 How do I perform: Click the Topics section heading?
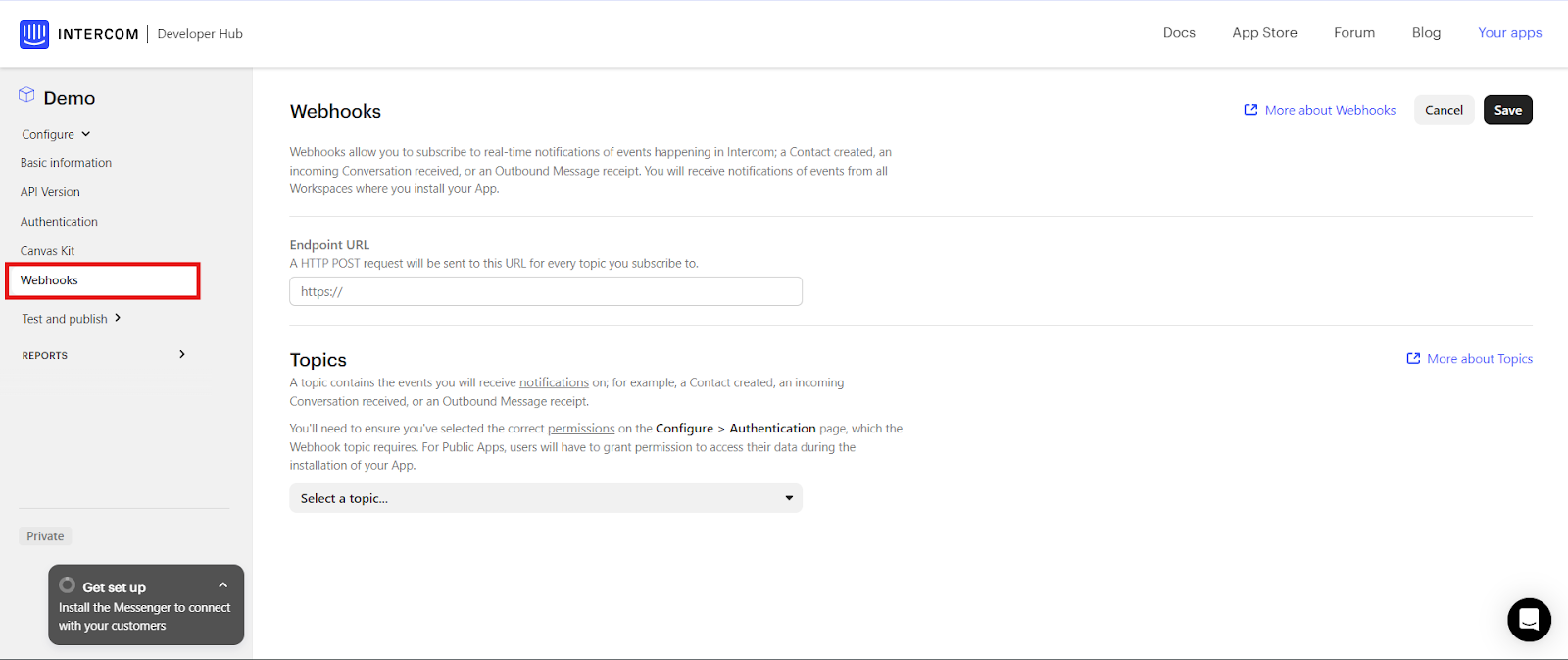(x=318, y=360)
